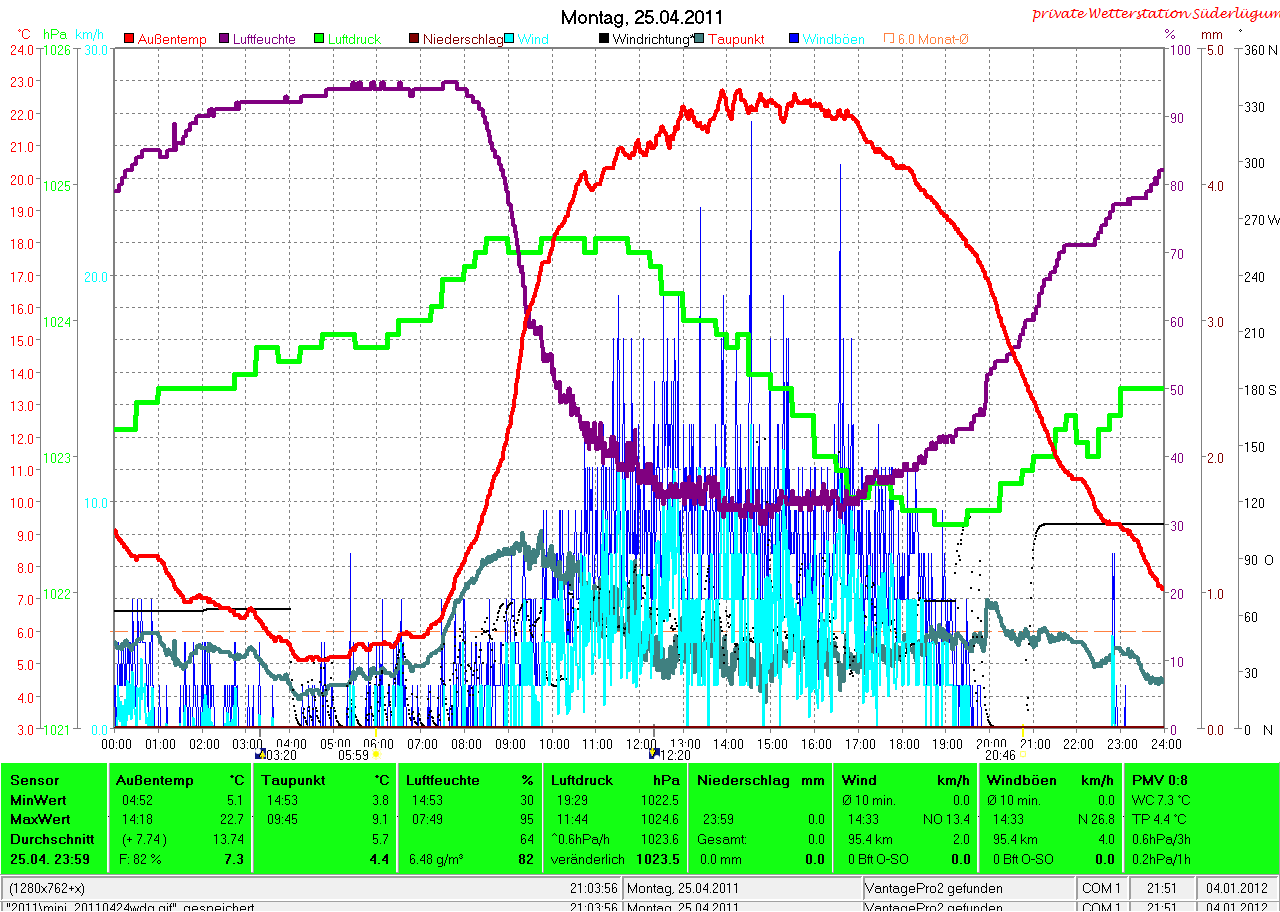1280x912 pixels.
Task: Click the moon marker at 12:20
Action: [654, 754]
